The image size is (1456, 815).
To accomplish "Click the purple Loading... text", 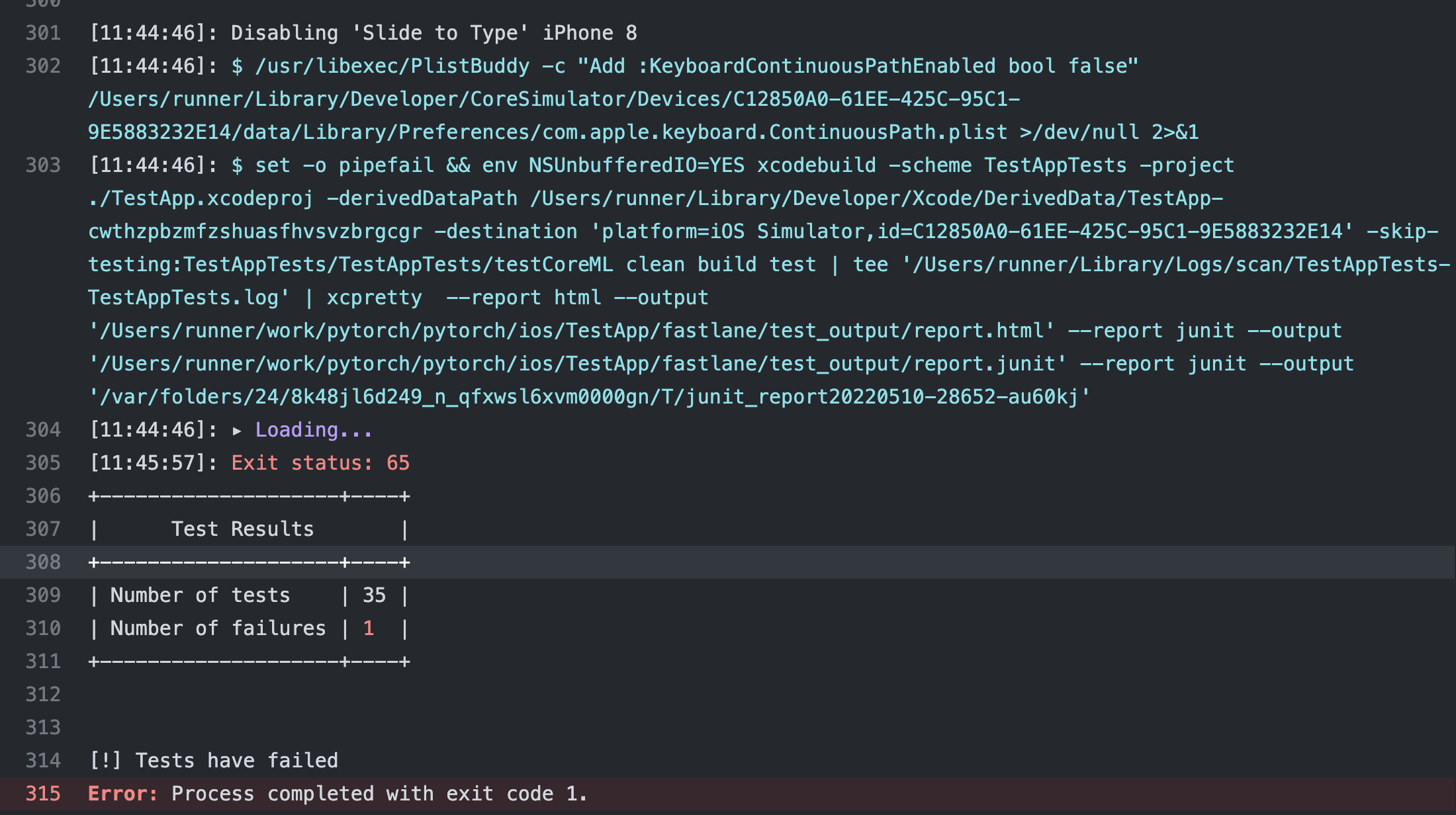I will point(314,430).
